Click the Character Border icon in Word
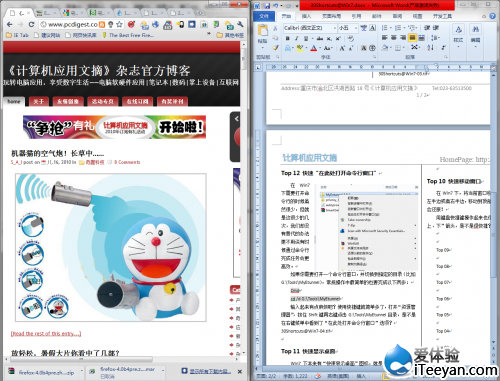Image resolution: width=500 pixels, height=381 pixels. click(x=373, y=28)
